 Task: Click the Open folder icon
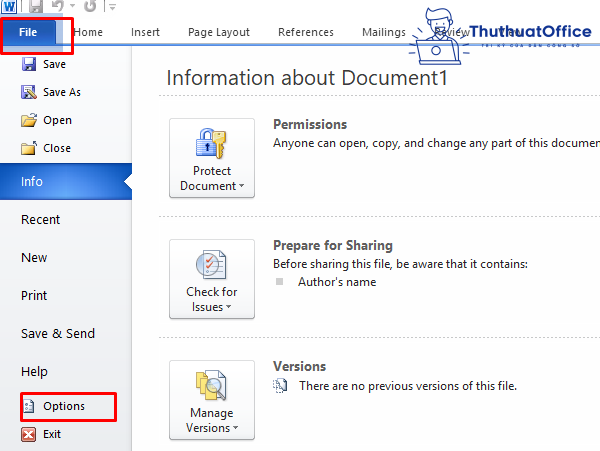[29, 121]
